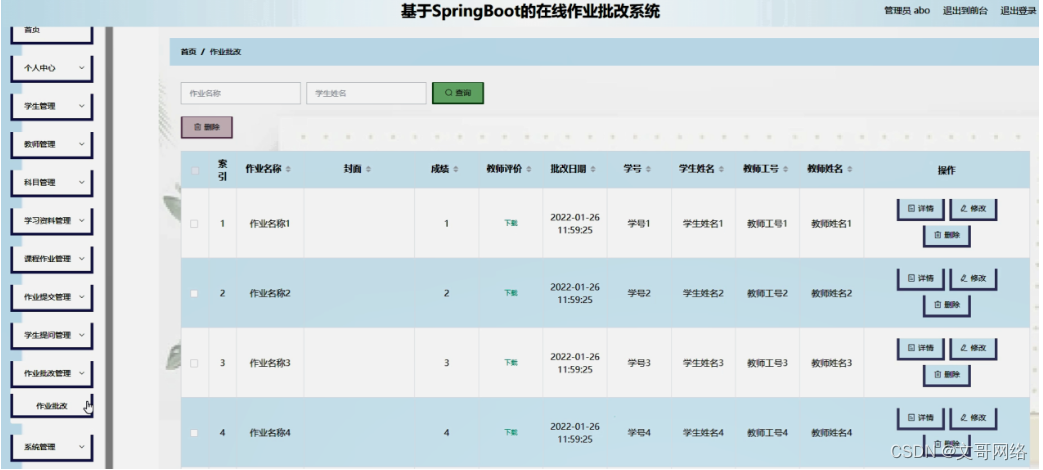Image resolution: width=1043 pixels, height=470 pixels.
Task: Sort by 成绩 using header arrows
Action: coord(456,170)
